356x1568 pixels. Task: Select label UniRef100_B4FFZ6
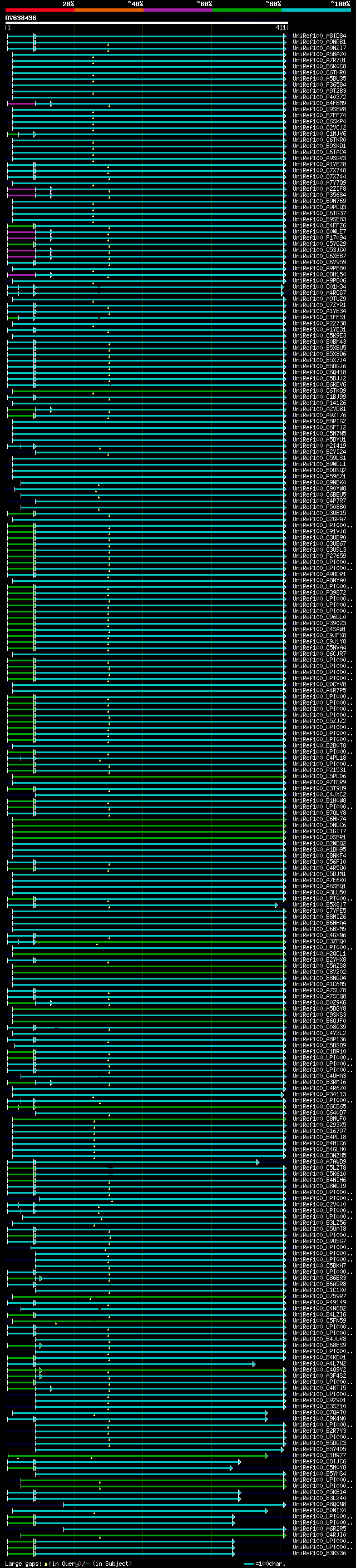point(319,226)
